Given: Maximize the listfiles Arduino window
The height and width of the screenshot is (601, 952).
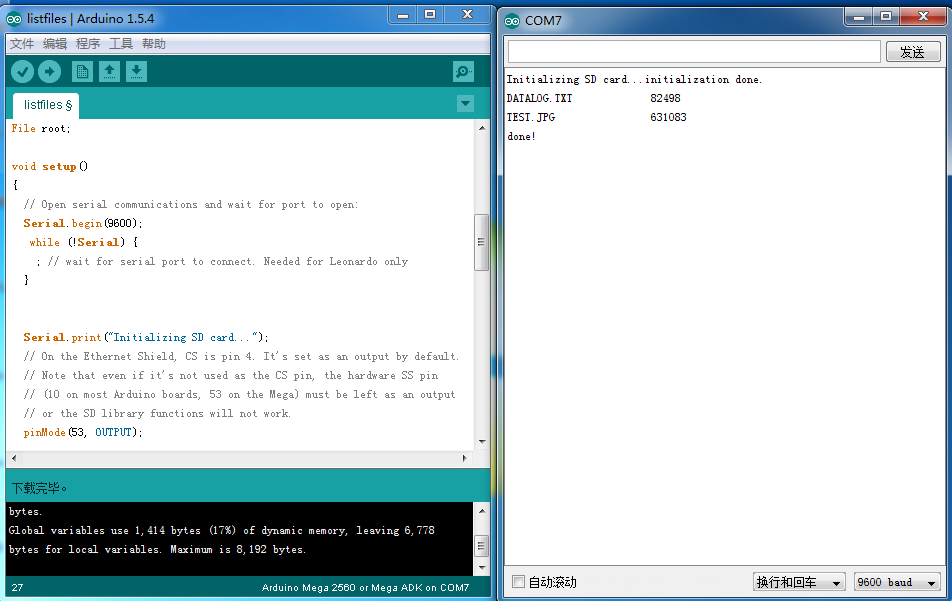Looking at the screenshot, I should (430, 15).
